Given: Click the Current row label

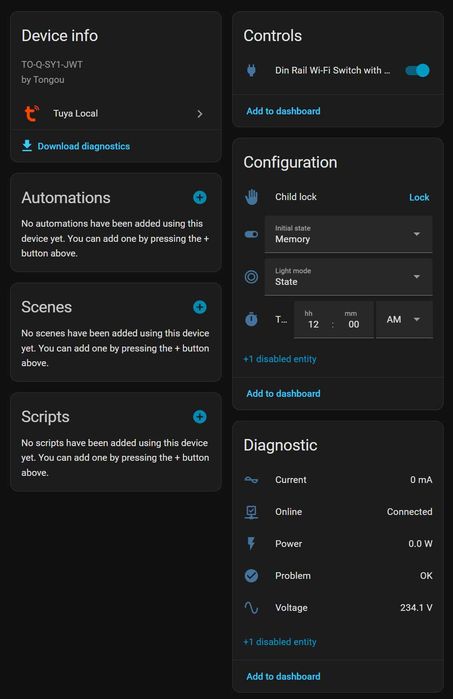Looking at the screenshot, I should tap(291, 480).
